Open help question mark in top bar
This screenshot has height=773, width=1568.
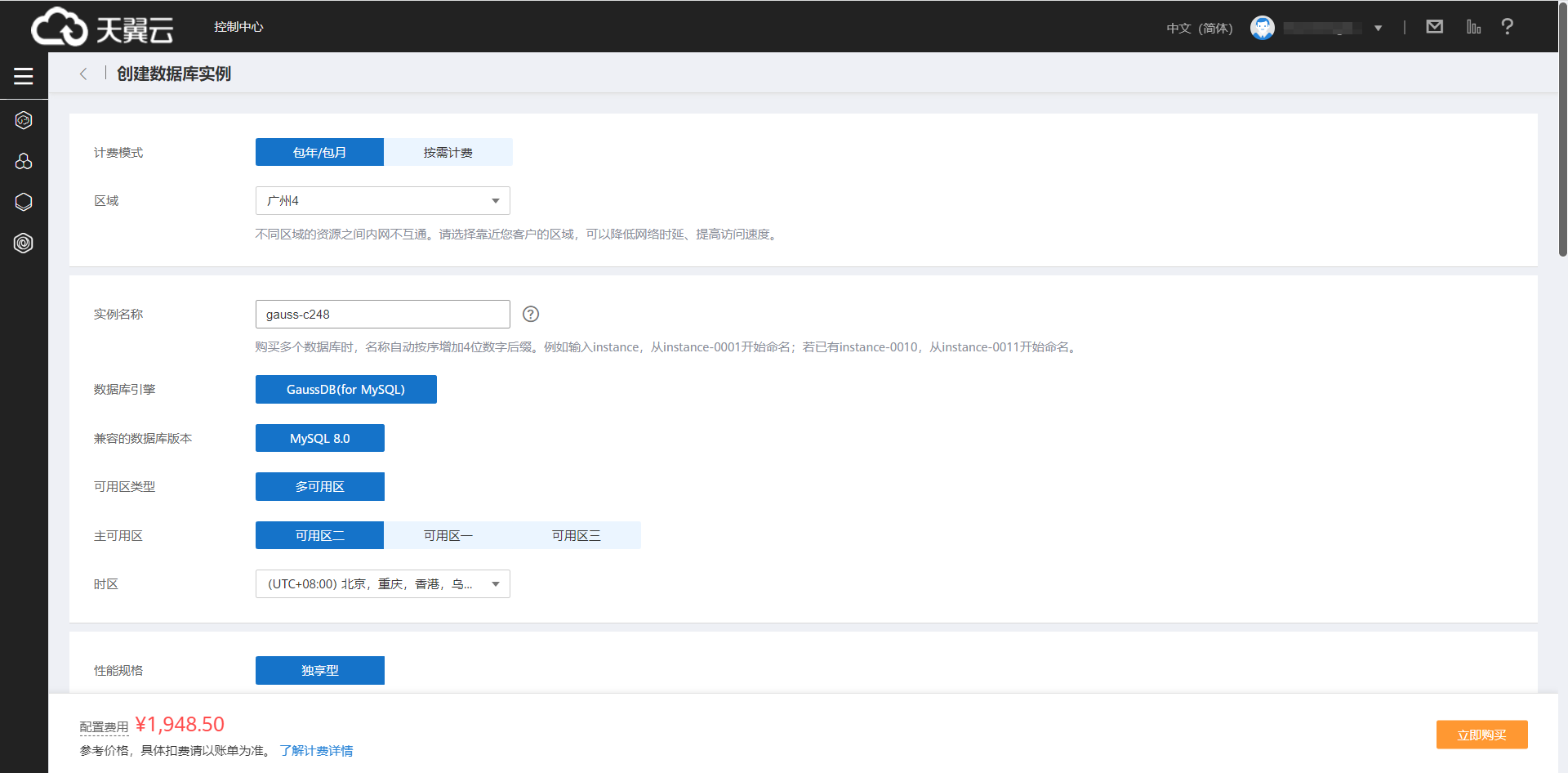tap(1507, 27)
